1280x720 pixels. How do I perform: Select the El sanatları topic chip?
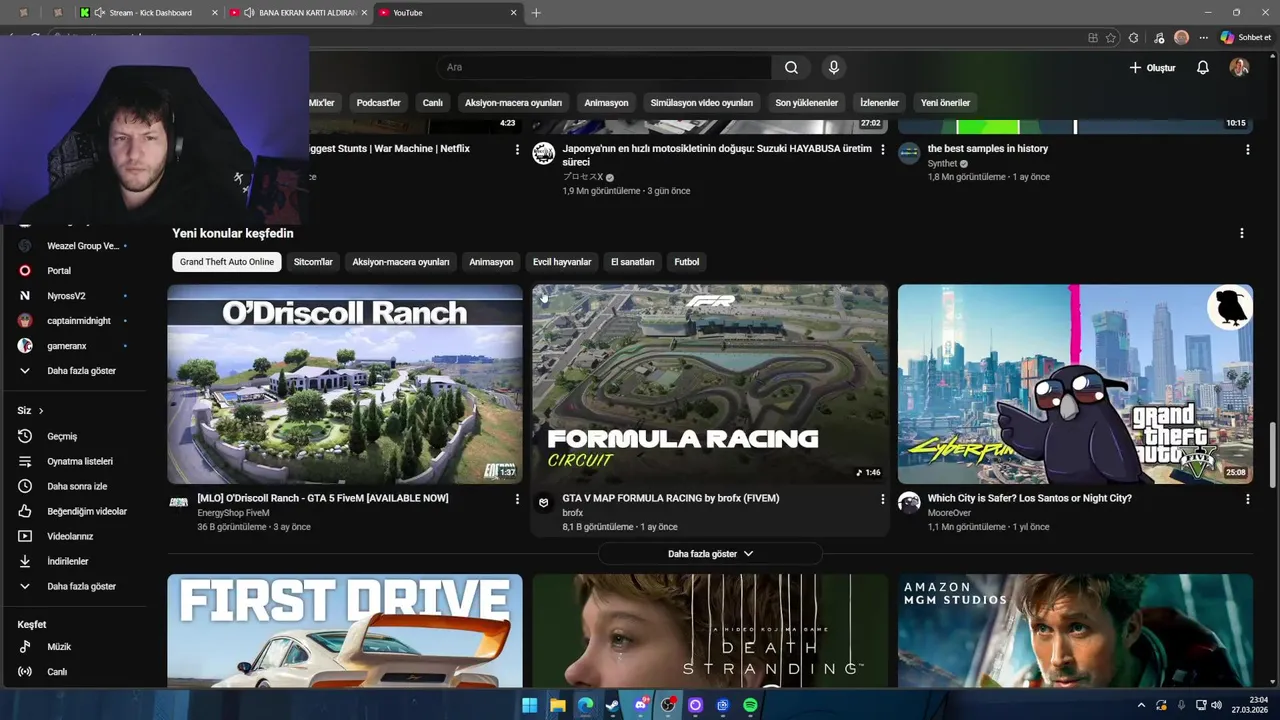[632, 262]
